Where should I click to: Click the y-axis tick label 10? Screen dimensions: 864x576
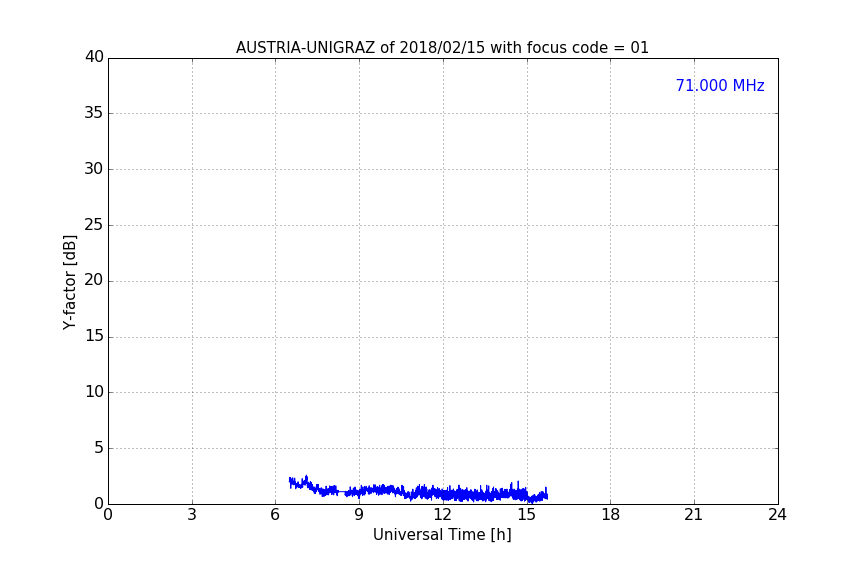click(x=94, y=392)
